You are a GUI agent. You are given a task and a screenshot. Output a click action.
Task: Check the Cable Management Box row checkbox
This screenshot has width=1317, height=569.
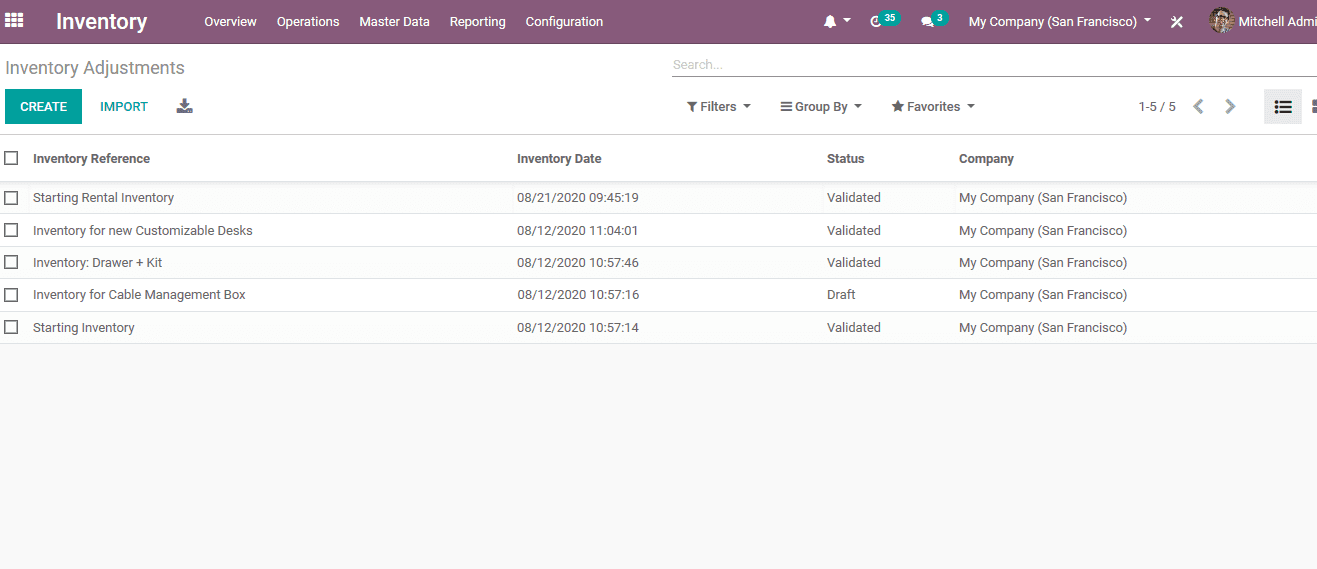tap(11, 295)
